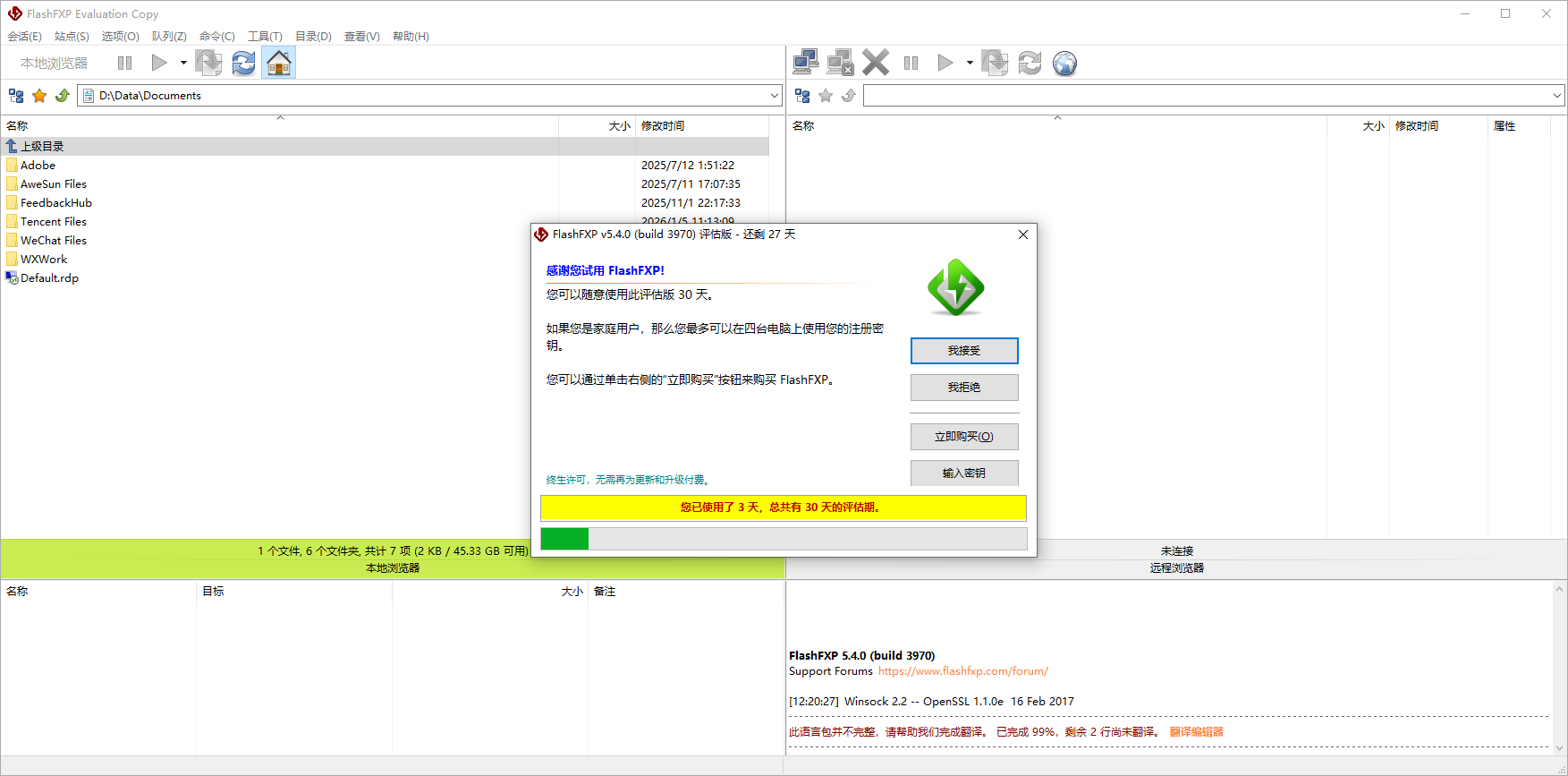The width and height of the screenshot is (1568, 776).
Task: Click remote Abort X icon
Action: [x=876, y=63]
